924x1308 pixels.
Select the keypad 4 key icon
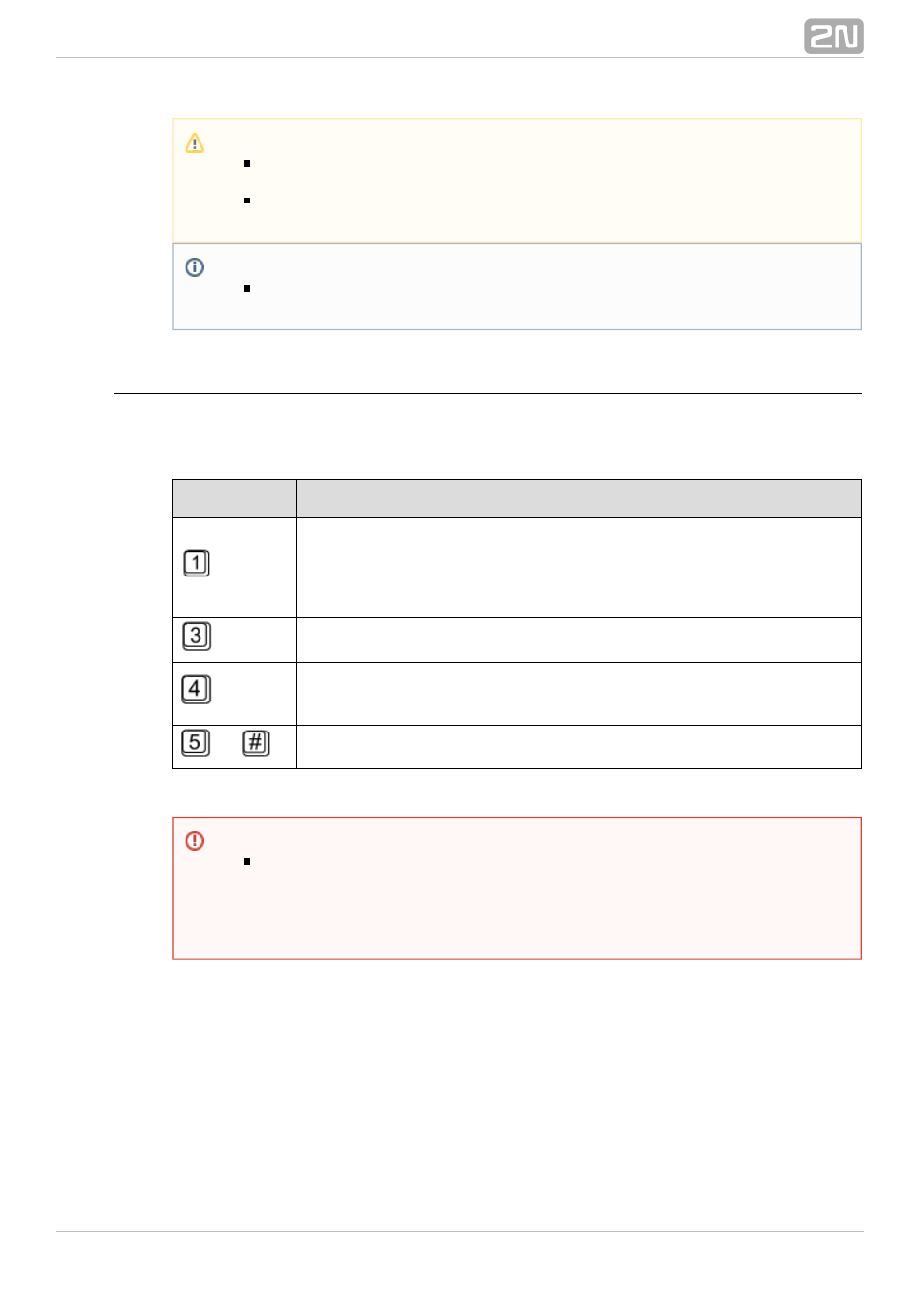pos(197,690)
